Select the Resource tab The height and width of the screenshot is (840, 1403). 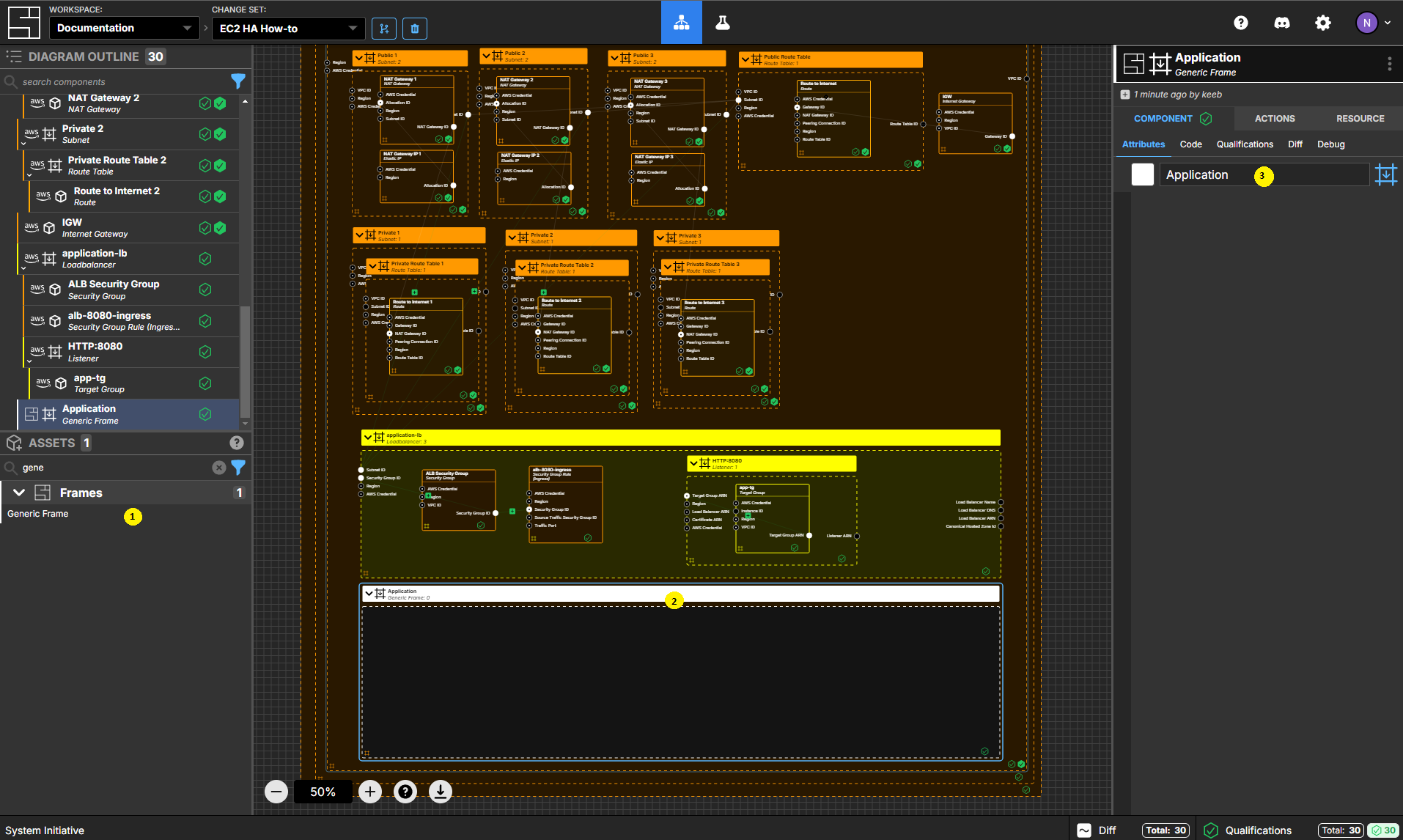tap(1360, 118)
